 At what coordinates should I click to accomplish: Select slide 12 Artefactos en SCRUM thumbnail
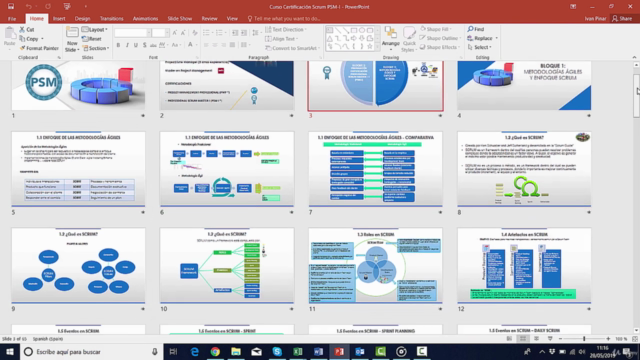524,265
